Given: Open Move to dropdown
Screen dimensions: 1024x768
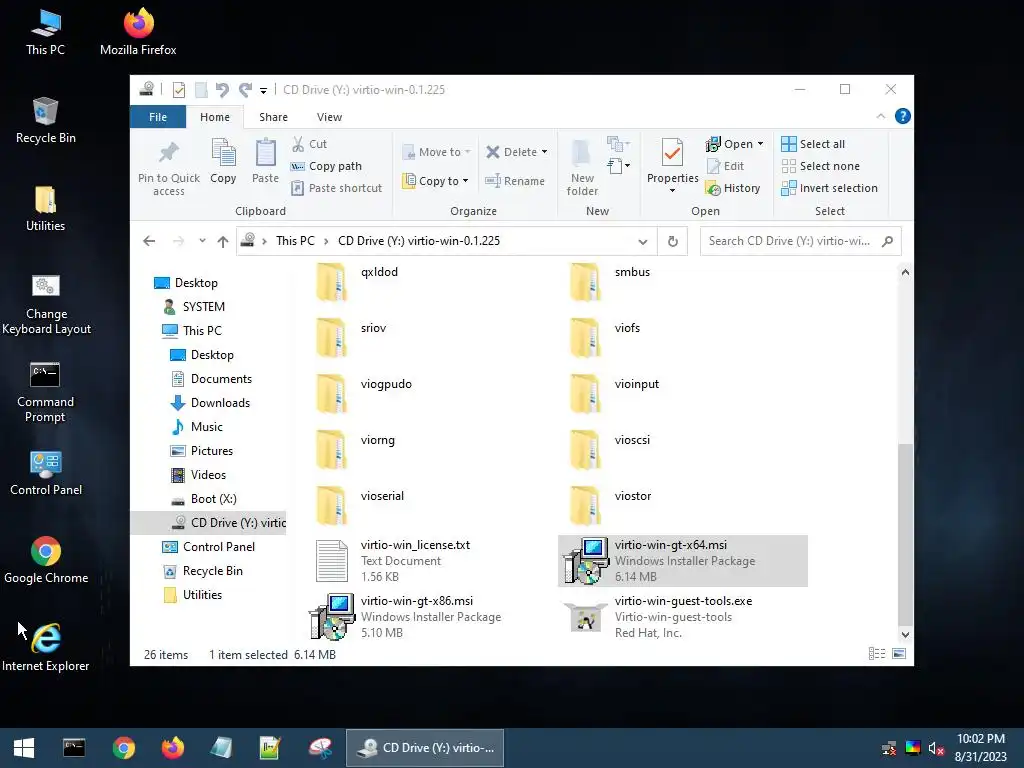Looking at the screenshot, I should 437,152.
